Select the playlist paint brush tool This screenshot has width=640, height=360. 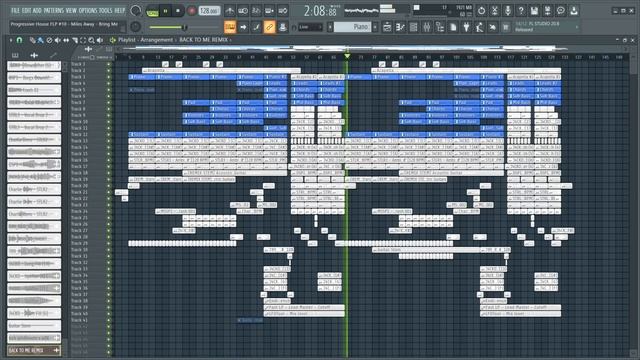(x=41, y=40)
